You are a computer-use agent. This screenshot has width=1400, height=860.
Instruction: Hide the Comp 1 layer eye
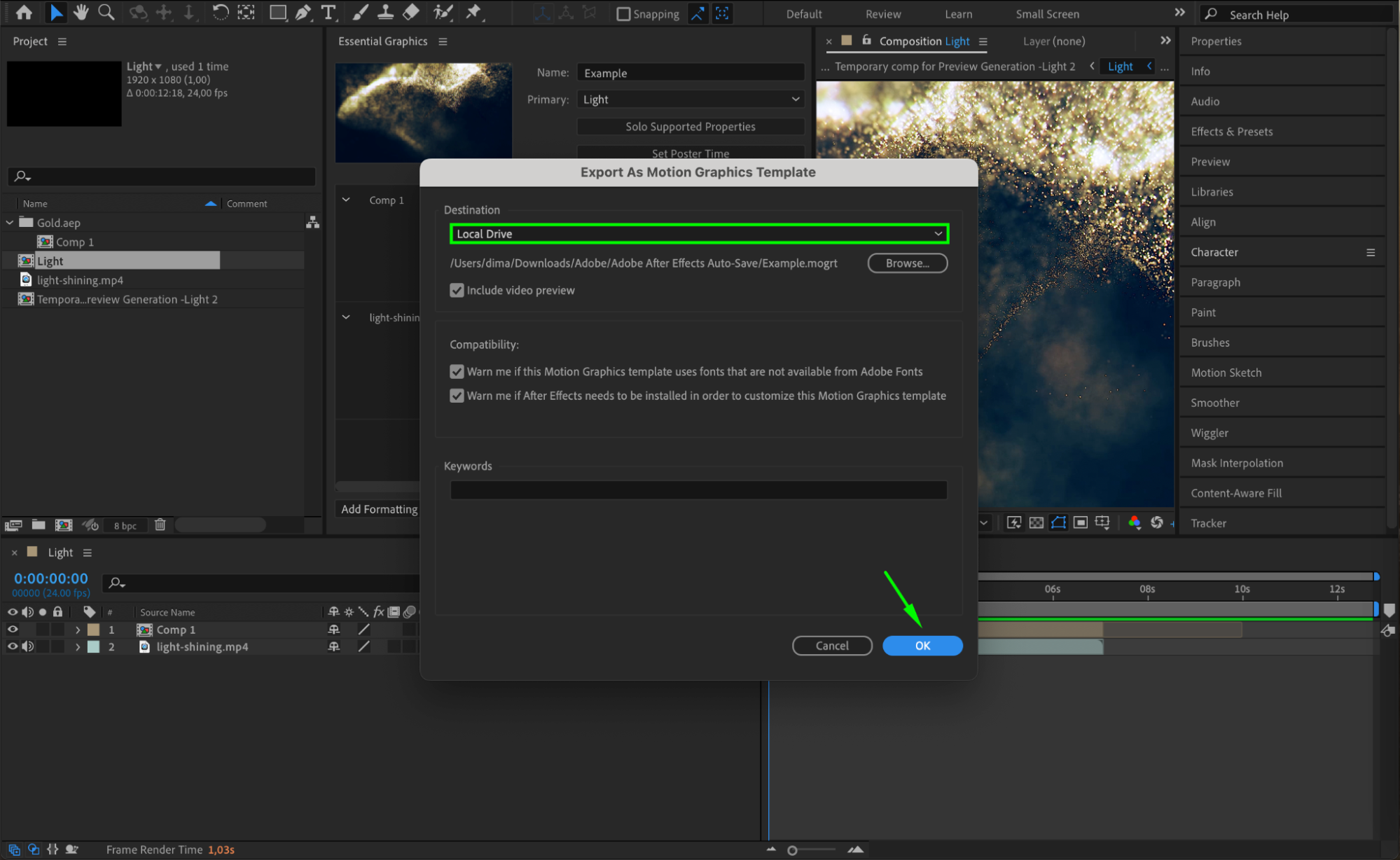point(13,629)
